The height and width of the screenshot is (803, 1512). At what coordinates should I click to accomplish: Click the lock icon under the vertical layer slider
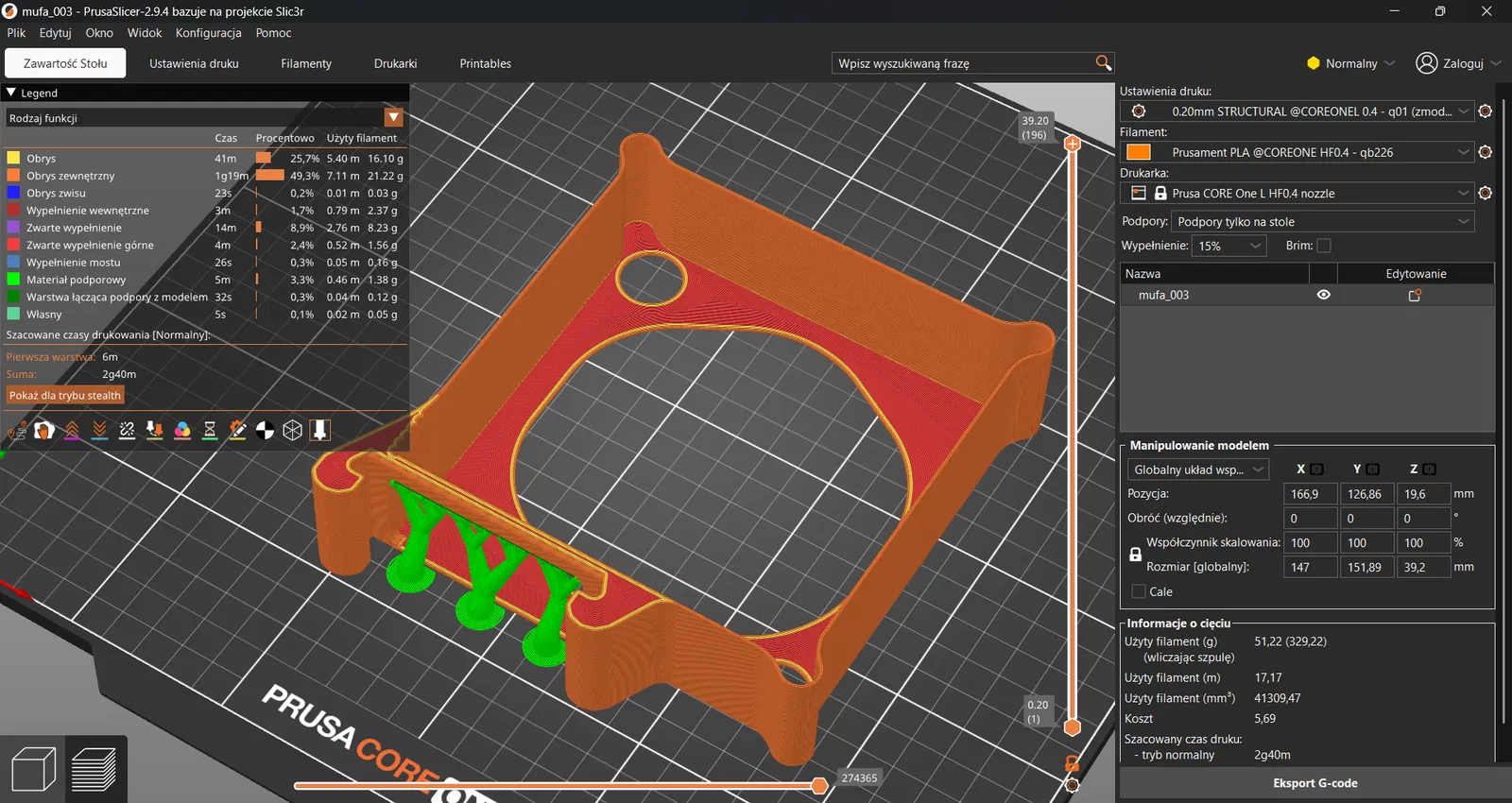point(1073,763)
